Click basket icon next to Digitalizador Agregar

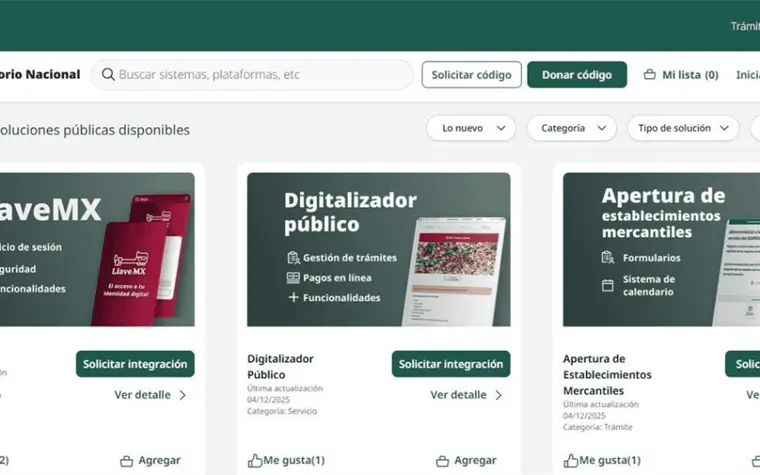442,461
